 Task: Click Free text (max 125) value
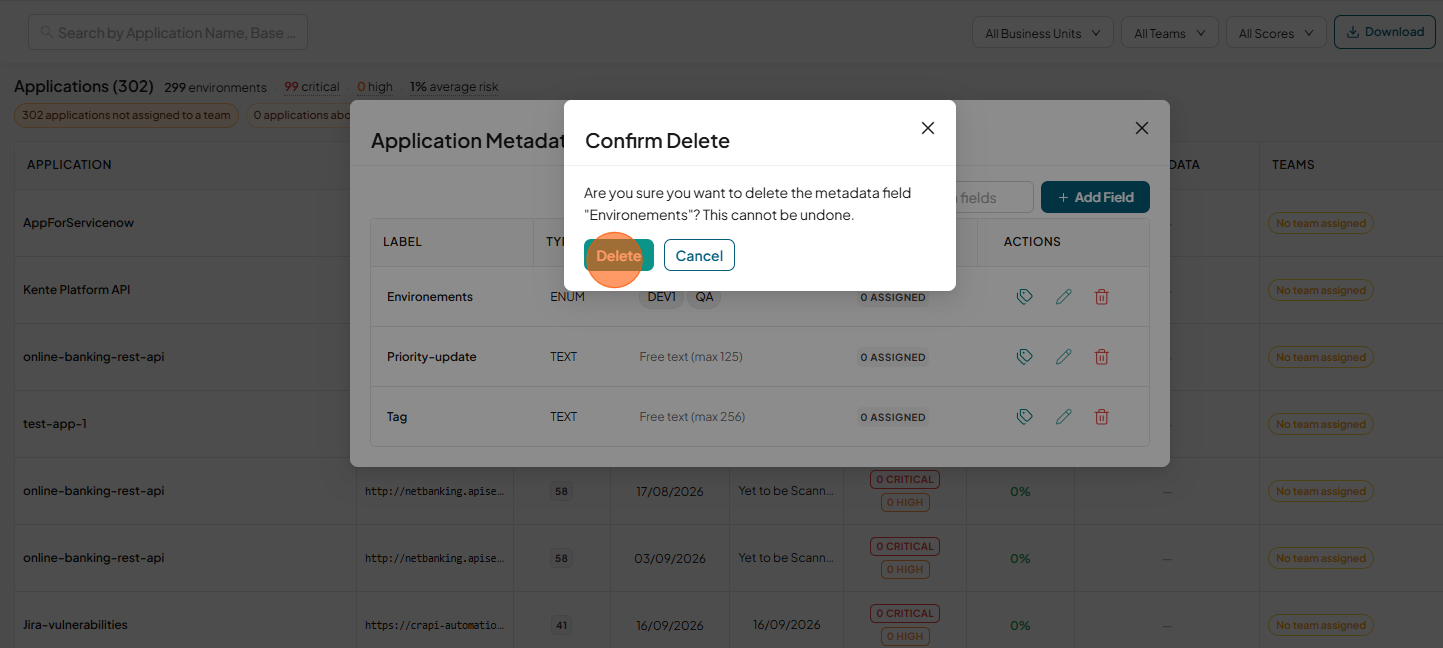pos(691,357)
